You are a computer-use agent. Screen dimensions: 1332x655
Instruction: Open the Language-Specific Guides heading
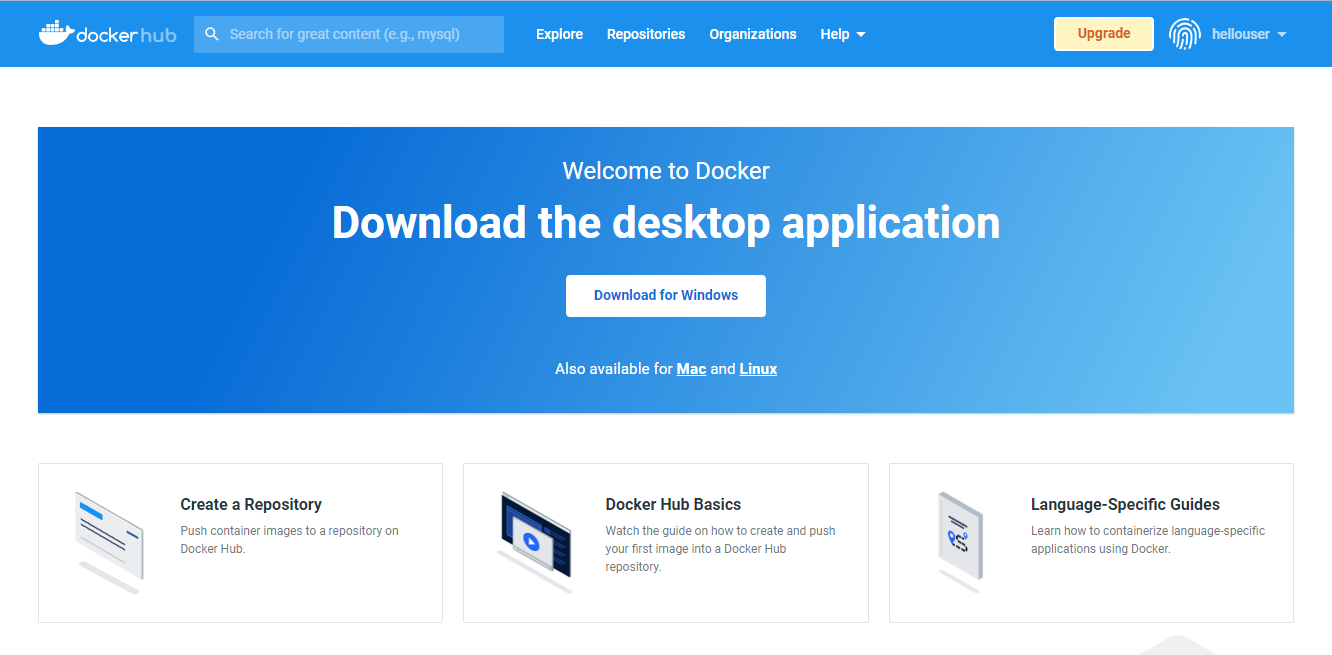[x=1125, y=505]
